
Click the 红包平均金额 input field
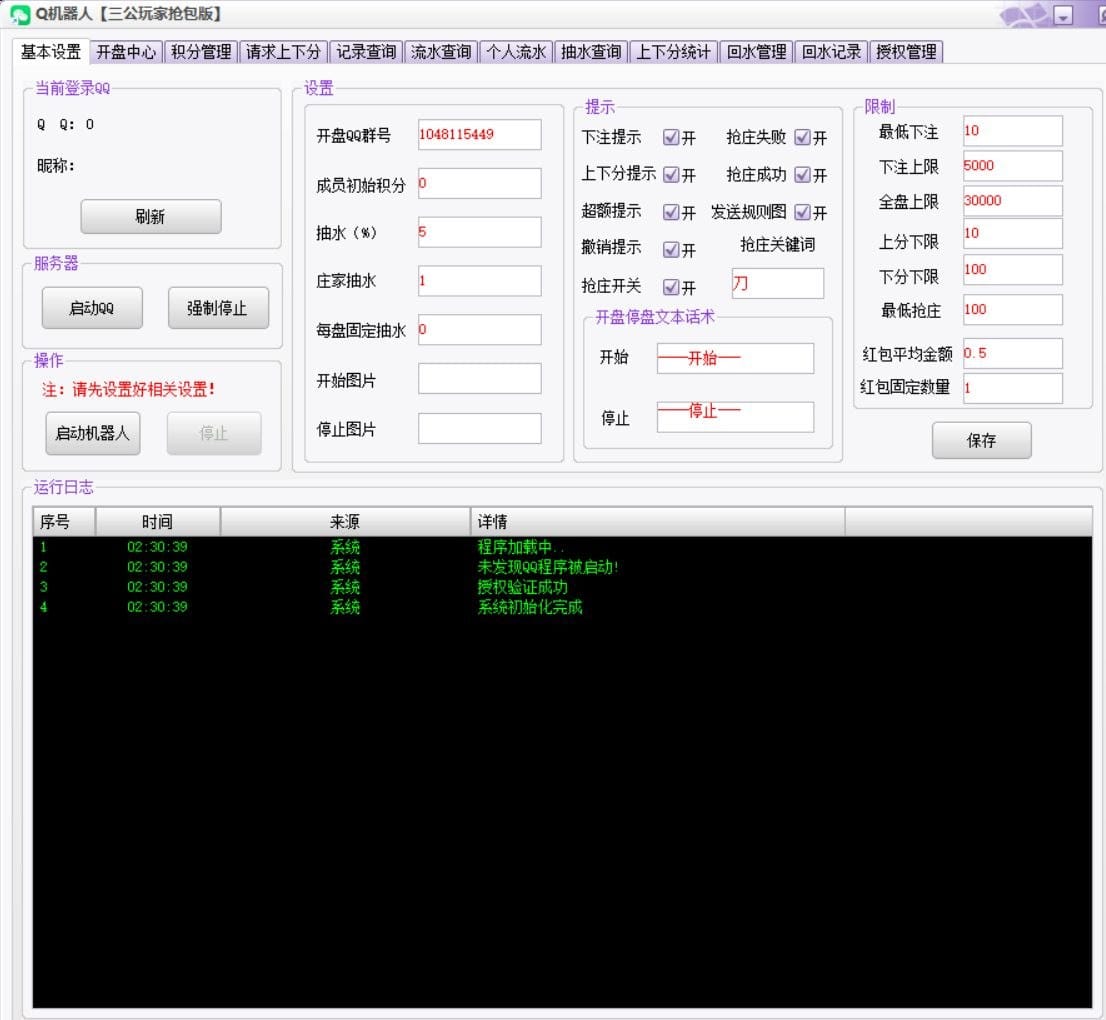(x=1012, y=353)
